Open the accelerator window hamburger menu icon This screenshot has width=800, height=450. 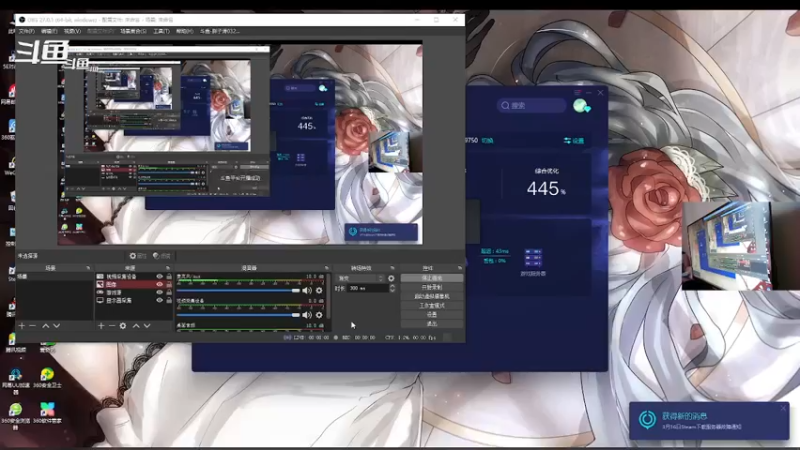(x=577, y=93)
